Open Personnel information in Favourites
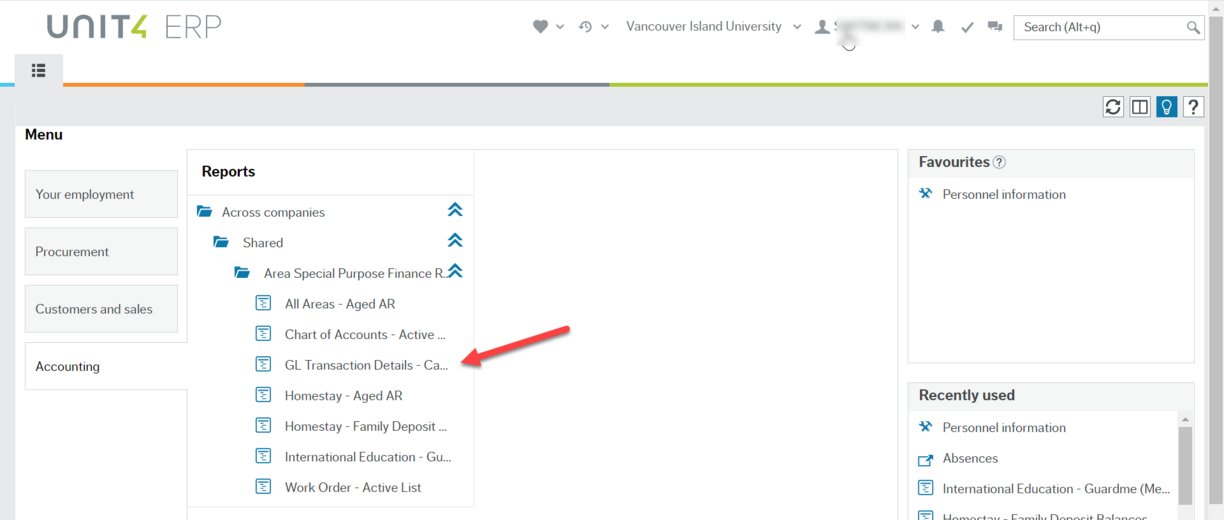The width and height of the screenshot is (1224, 520). tap(1004, 194)
